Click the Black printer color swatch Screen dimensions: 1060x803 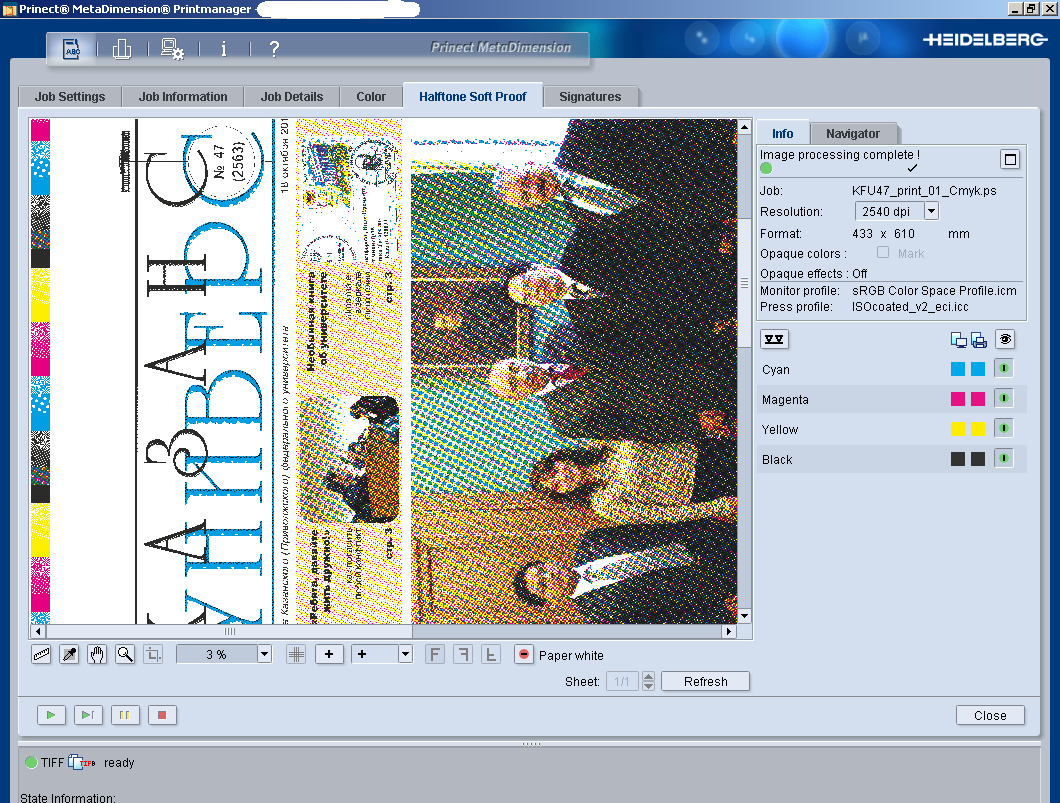pos(978,459)
